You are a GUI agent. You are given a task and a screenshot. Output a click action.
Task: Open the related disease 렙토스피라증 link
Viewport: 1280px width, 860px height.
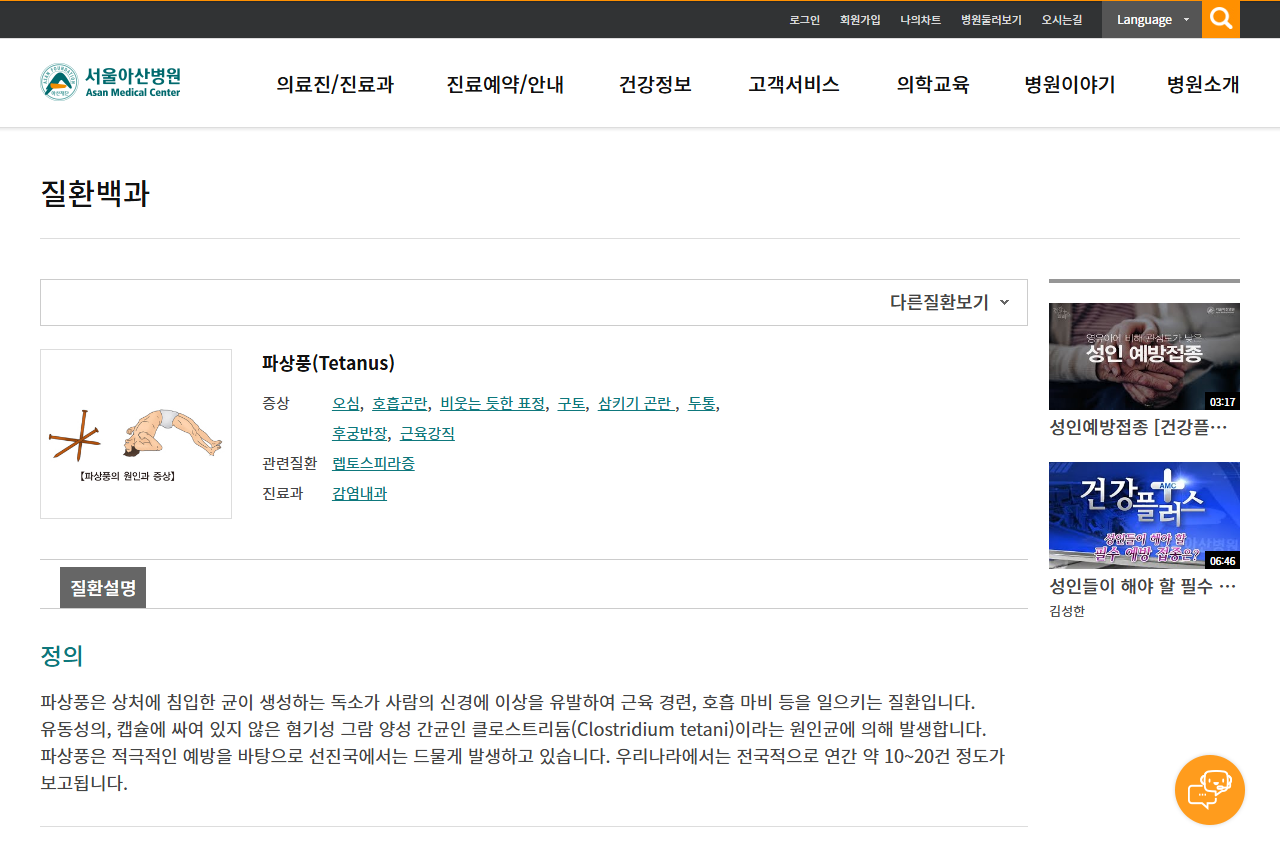coord(373,463)
